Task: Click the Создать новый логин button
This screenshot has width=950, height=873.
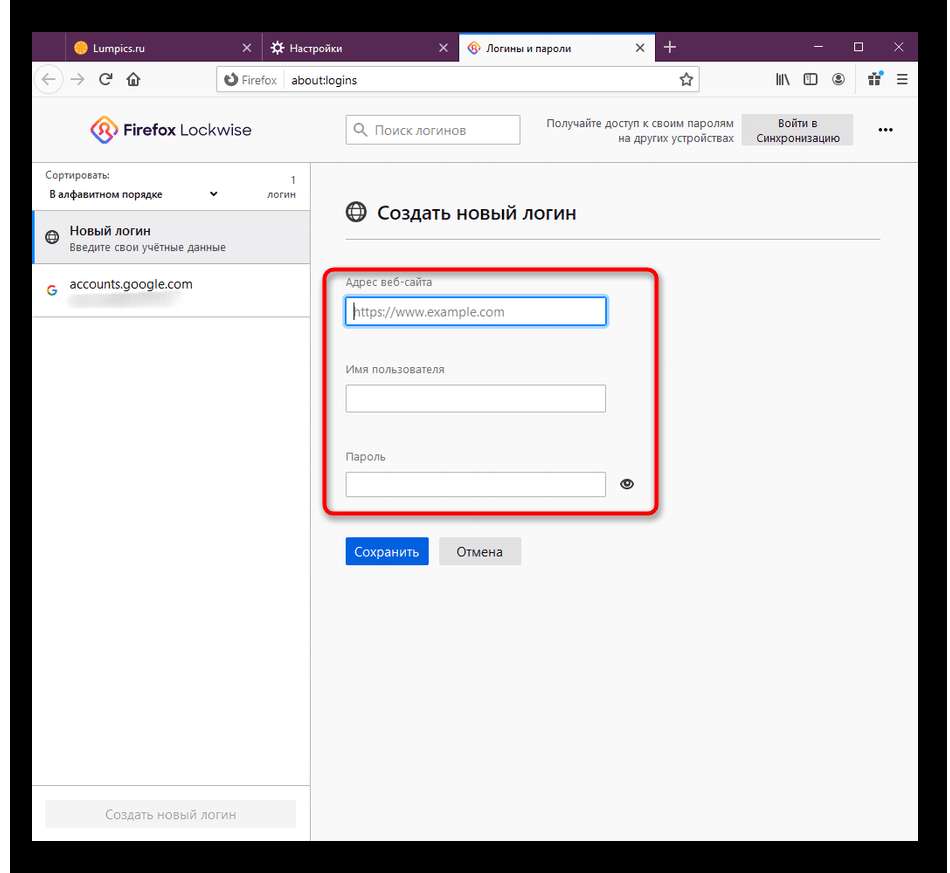Action: point(170,814)
